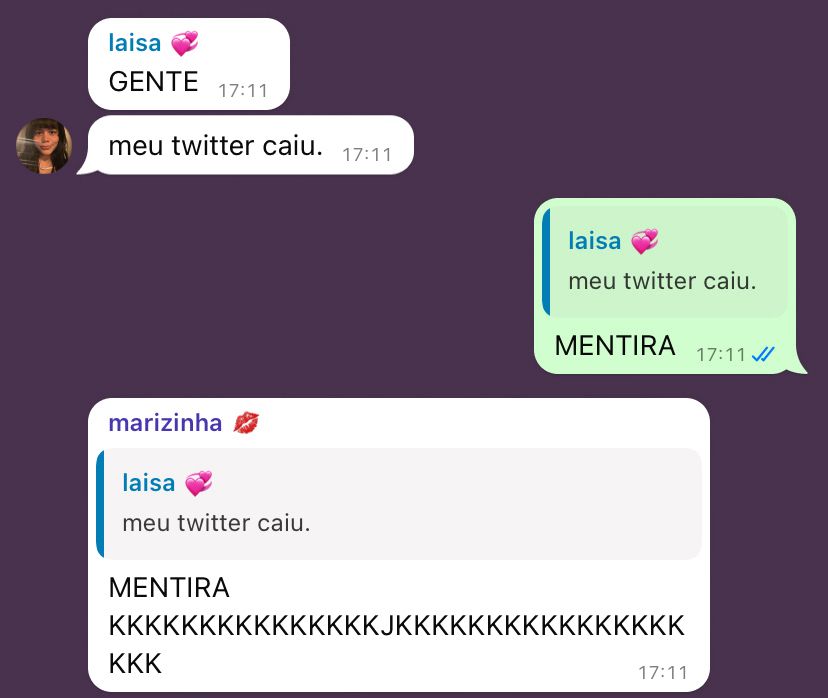Tap the hearts emoji in the green quoted reply
This screenshot has width=828, height=698.
tap(645, 241)
